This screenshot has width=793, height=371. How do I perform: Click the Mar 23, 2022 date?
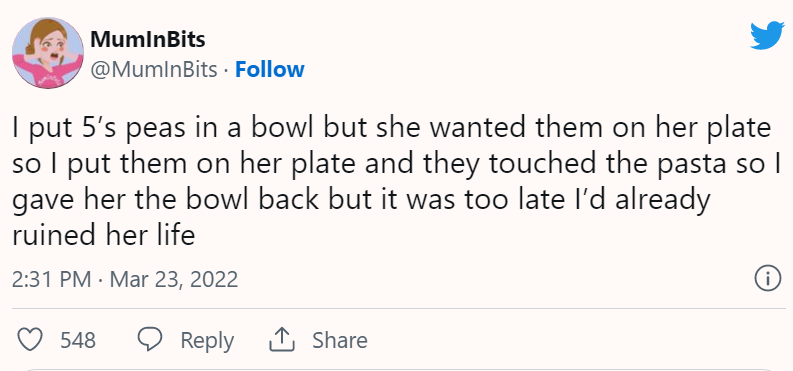click(x=174, y=280)
